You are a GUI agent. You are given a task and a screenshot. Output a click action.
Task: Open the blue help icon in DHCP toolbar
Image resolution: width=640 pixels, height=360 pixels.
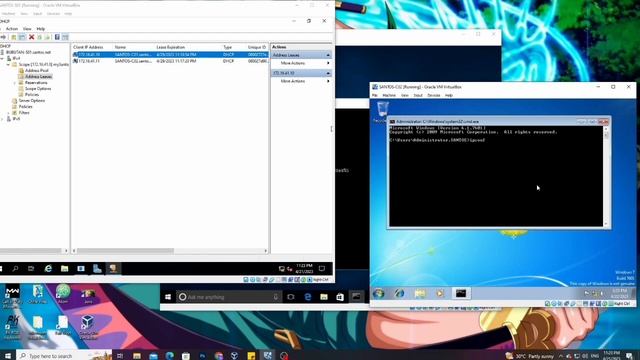[57, 37]
